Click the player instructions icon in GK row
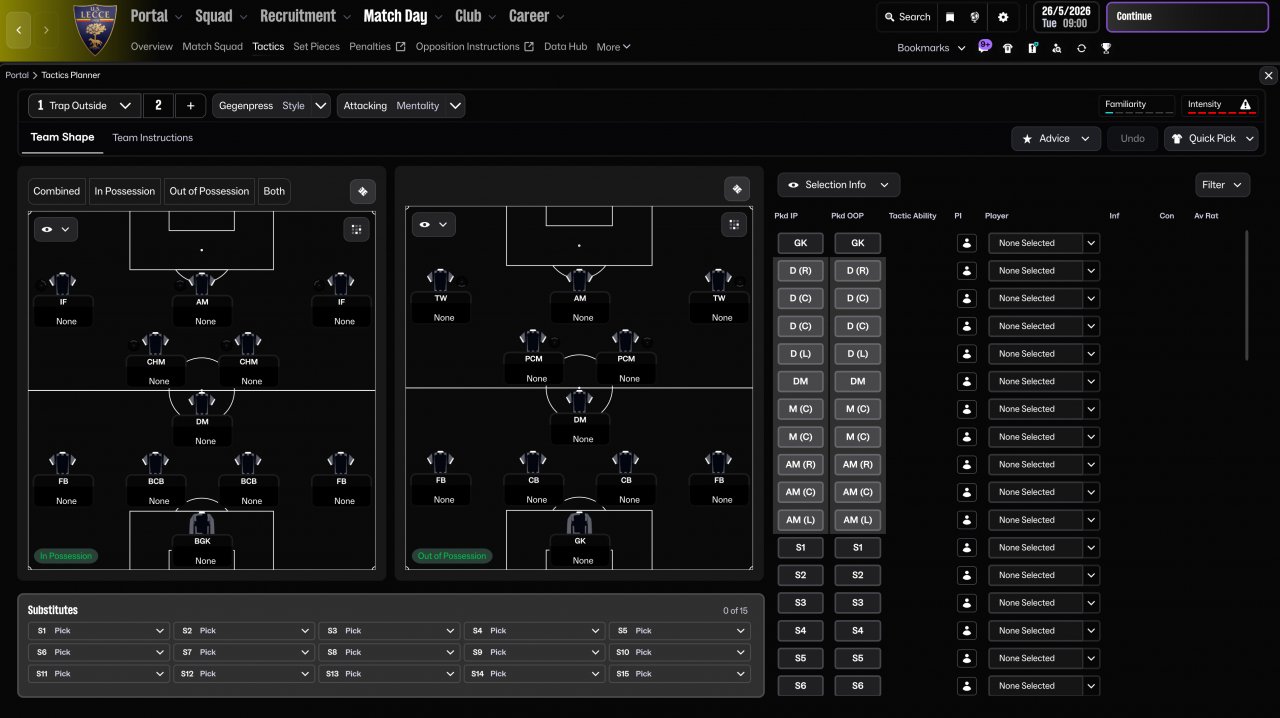The image size is (1280, 718). click(x=966, y=243)
